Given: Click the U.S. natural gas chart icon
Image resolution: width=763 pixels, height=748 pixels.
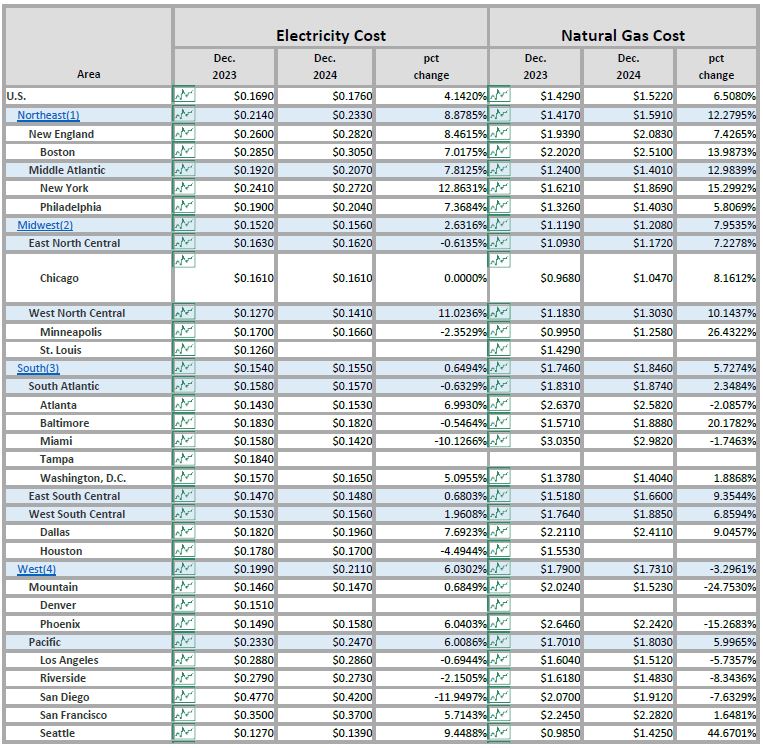Looking at the screenshot, I should pos(500,96).
